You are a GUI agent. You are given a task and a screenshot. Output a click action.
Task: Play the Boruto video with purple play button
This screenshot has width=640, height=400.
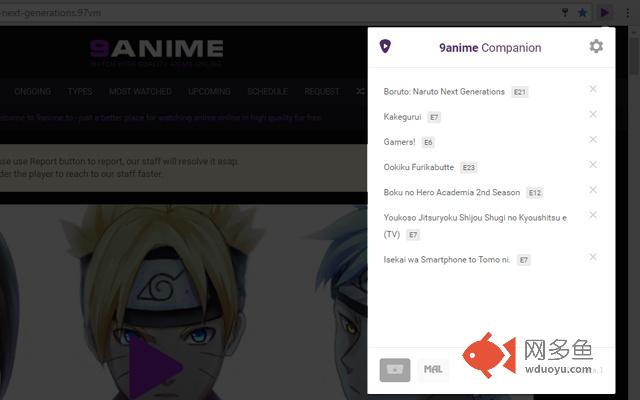(x=154, y=366)
